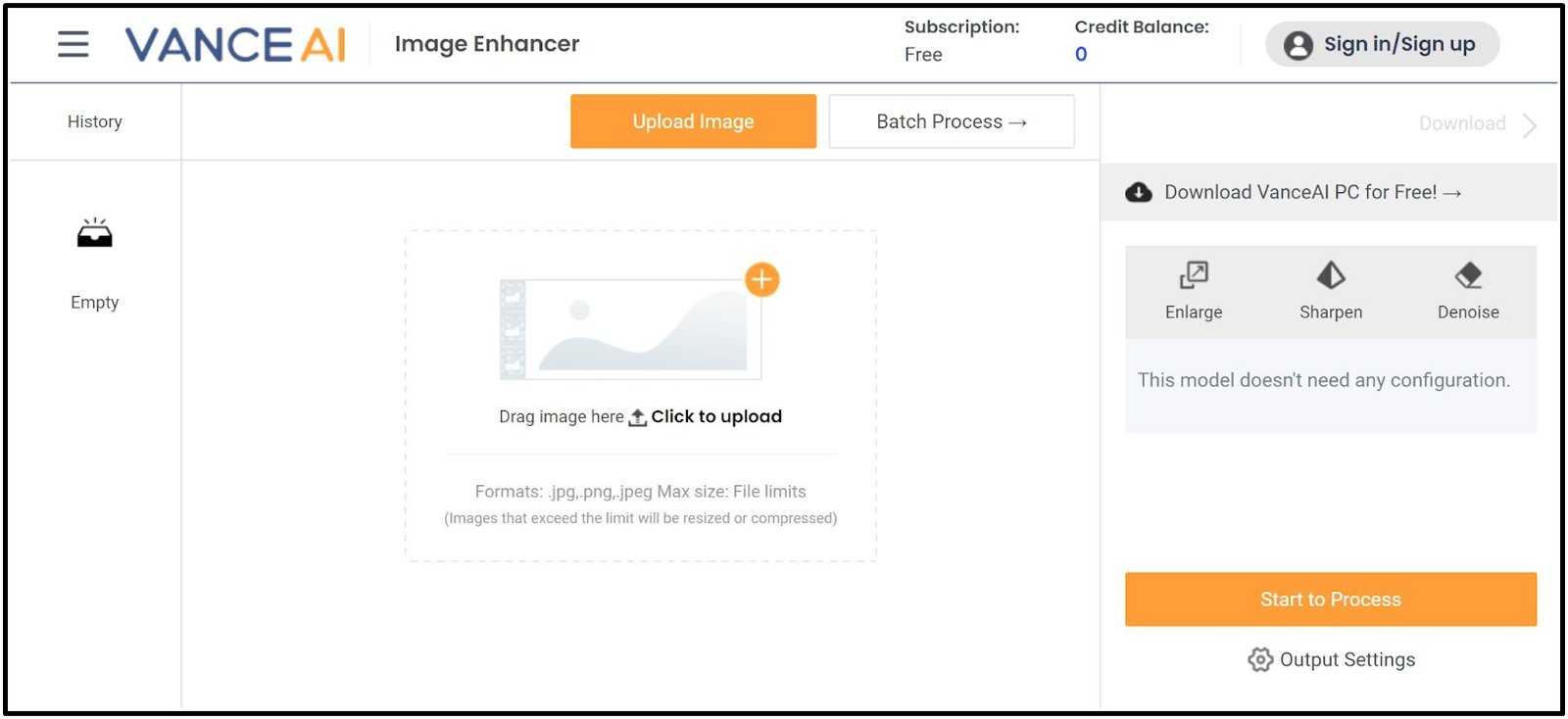The width and height of the screenshot is (1568, 719).
Task: Click the orange plus add-image icon
Action: click(x=761, y=280)
